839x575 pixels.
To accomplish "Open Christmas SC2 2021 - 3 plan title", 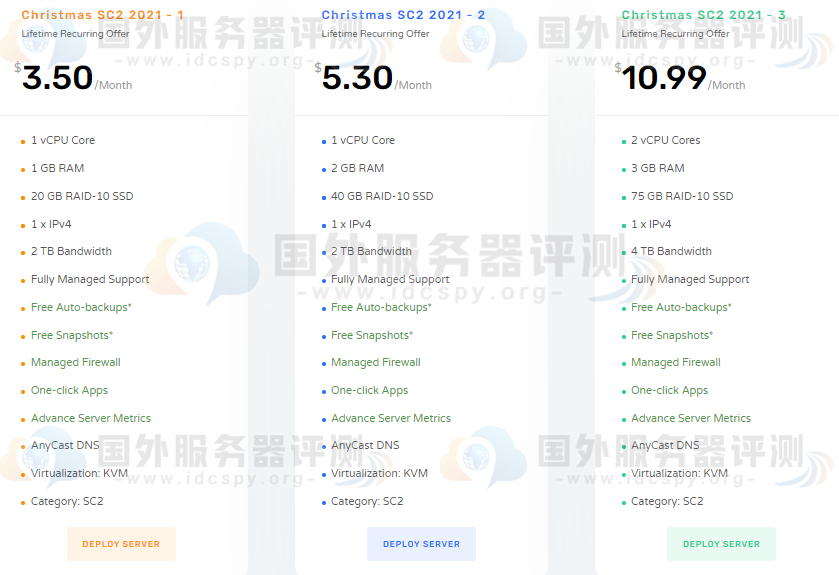I will coord(703,15).
